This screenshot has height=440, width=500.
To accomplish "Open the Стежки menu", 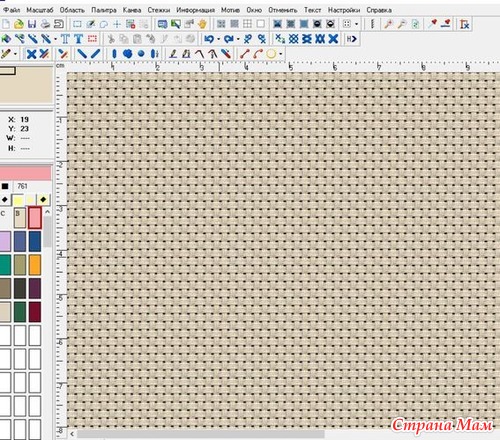I will 159,10.
